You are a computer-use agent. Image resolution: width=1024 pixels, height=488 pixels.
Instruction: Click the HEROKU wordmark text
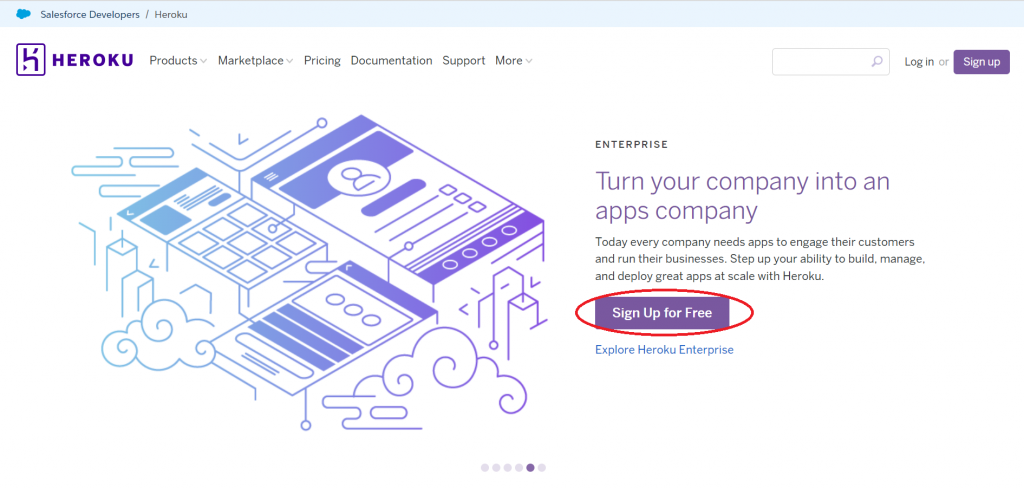pyautogui.click(x=92, y=61)
